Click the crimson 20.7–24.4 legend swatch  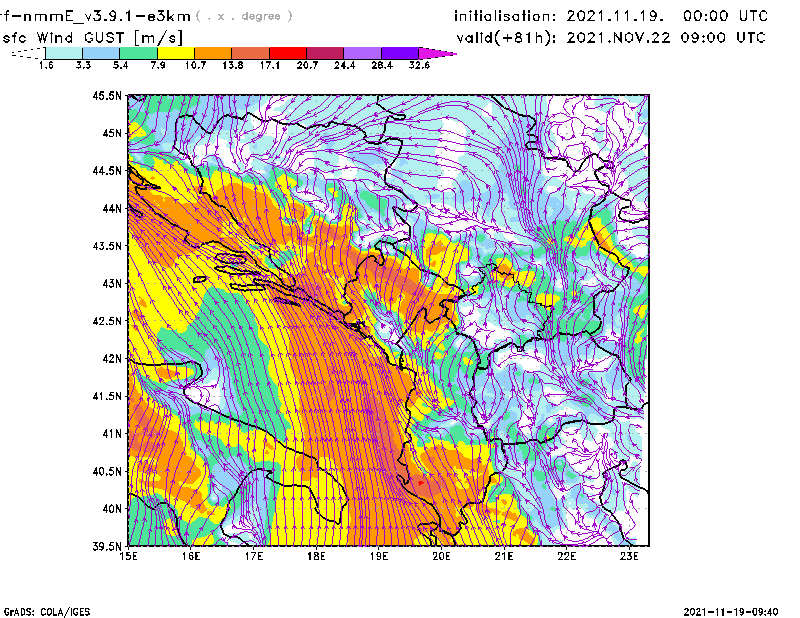tap(325, 53)
